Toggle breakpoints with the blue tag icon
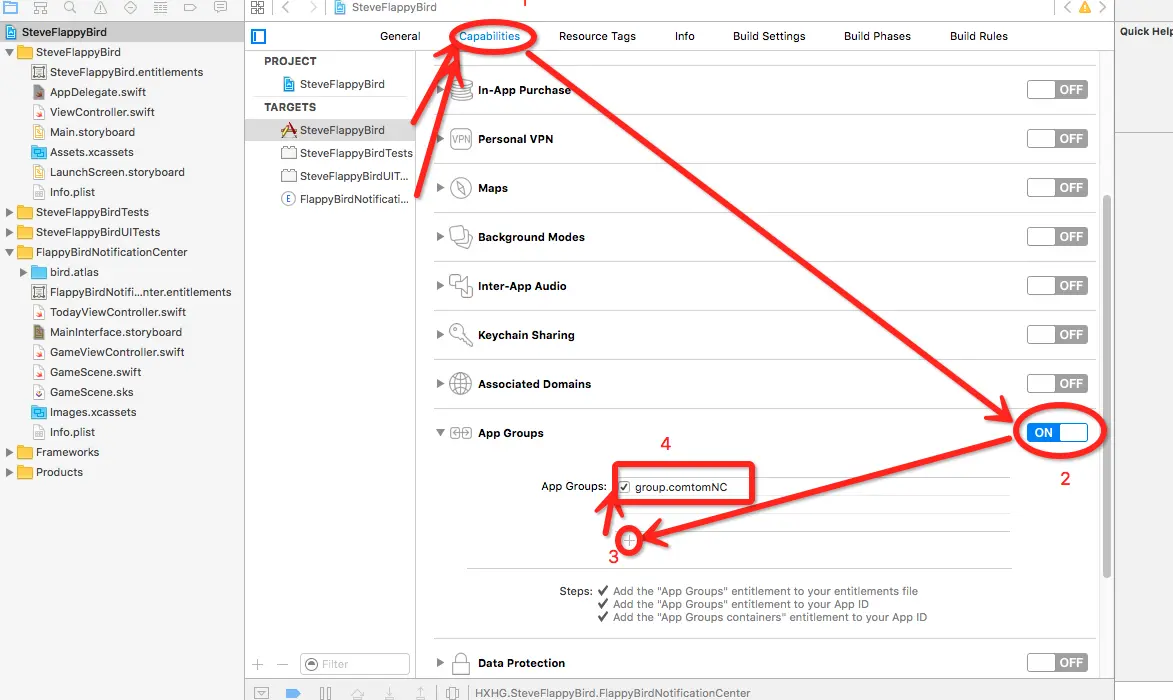 point(293,693)
